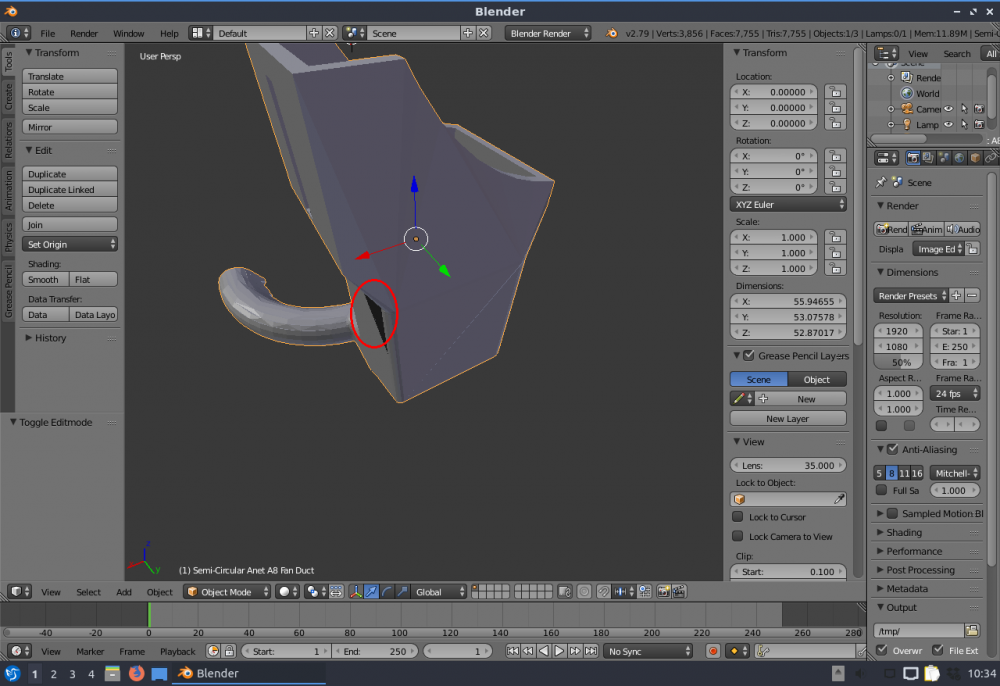Click the Duplicate Linked button
The width and height of the screenshot is (1000, 686).
(x=70, y=190)
